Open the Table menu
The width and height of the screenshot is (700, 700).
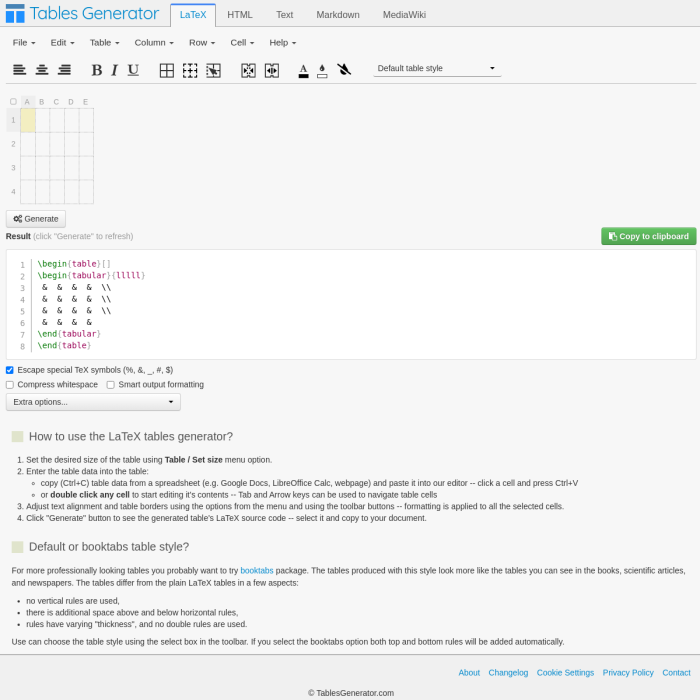coord(104,43)
